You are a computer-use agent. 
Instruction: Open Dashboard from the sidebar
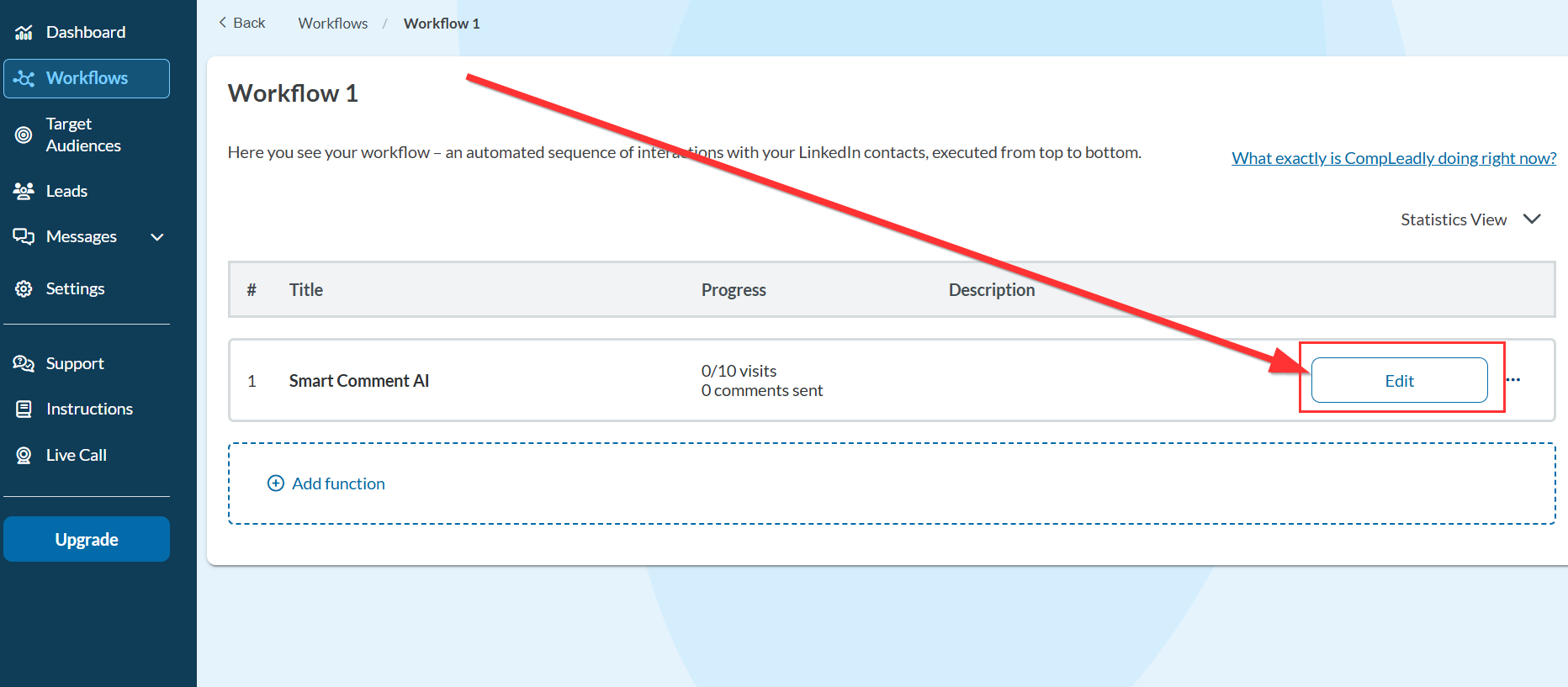coord(86,32)
